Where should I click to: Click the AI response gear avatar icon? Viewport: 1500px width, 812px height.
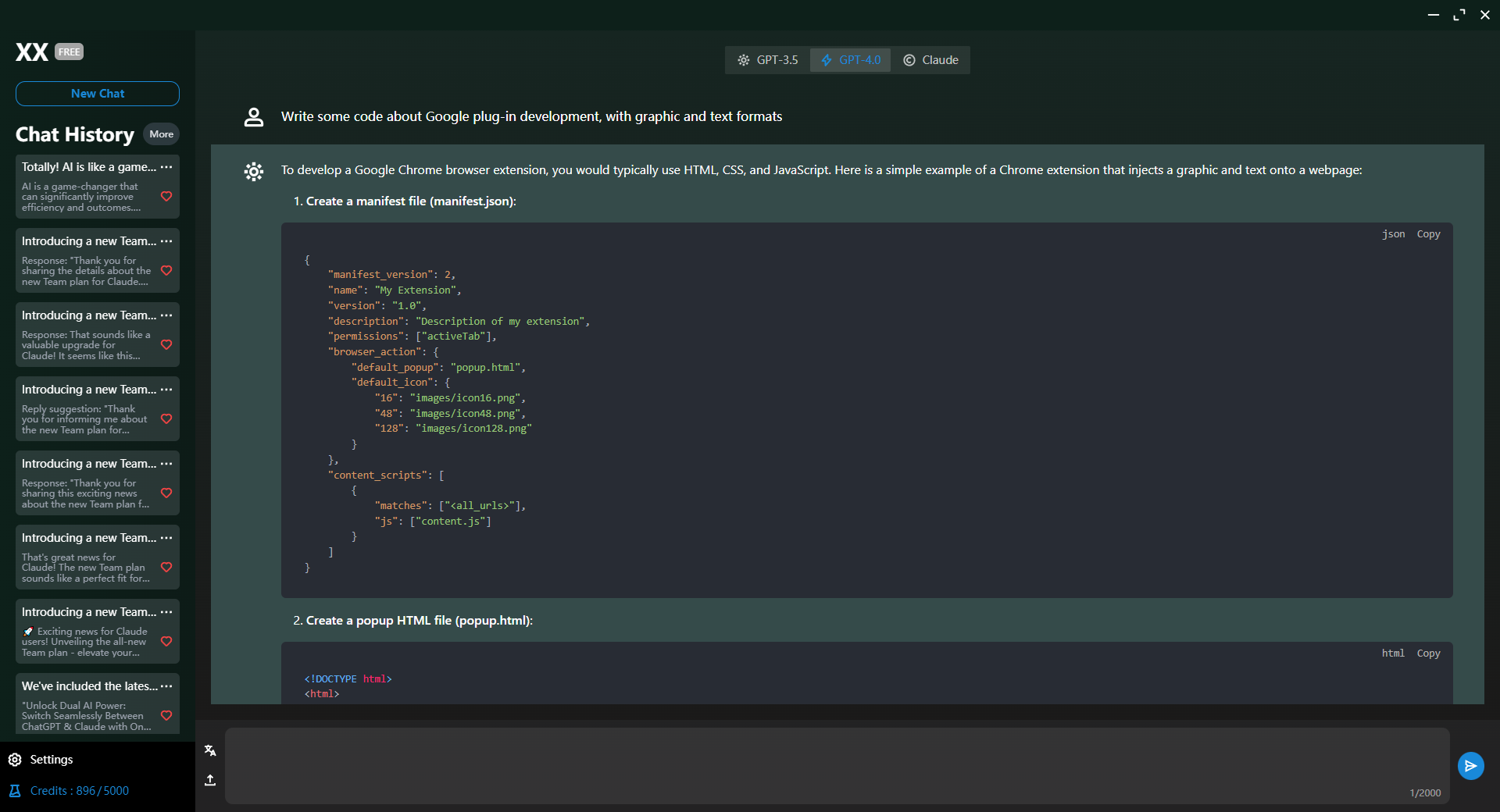click(x=254, y=171)
